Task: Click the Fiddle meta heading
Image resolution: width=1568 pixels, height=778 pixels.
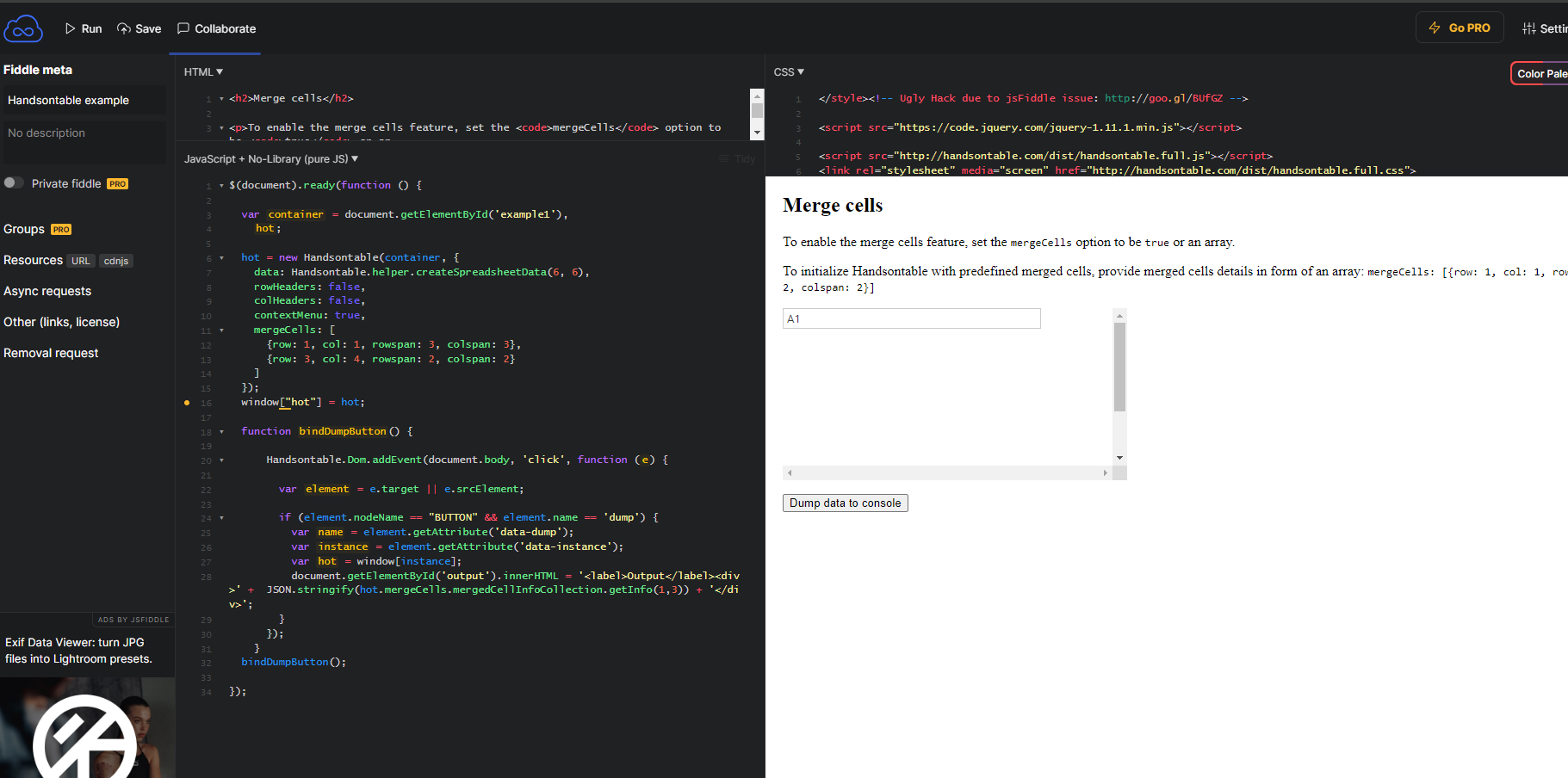Action: click(x=38, y=70)
